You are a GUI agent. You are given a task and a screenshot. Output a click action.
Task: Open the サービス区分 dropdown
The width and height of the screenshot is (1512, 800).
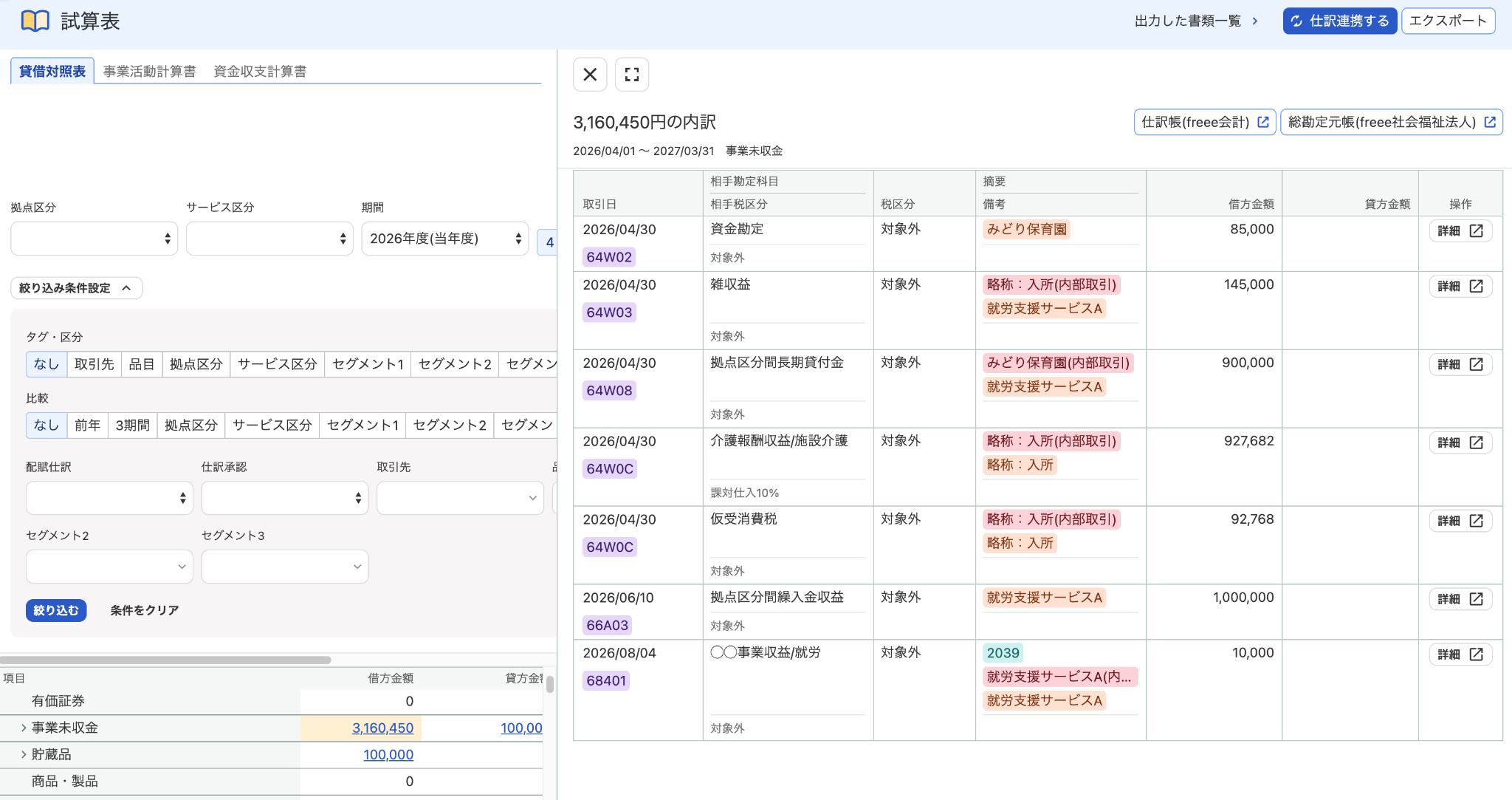[269, 239]
